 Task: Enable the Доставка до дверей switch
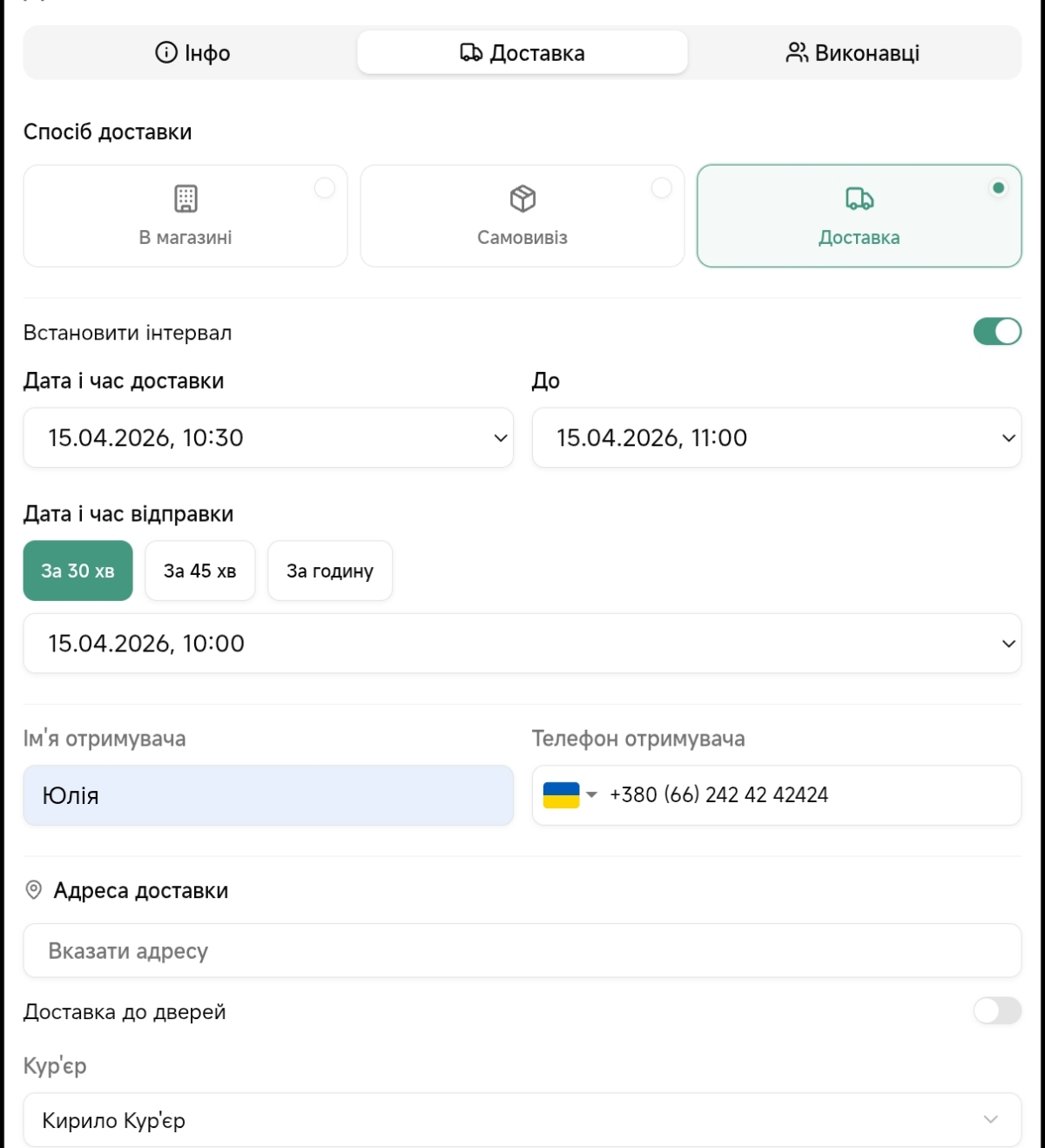click(997, 1011)
